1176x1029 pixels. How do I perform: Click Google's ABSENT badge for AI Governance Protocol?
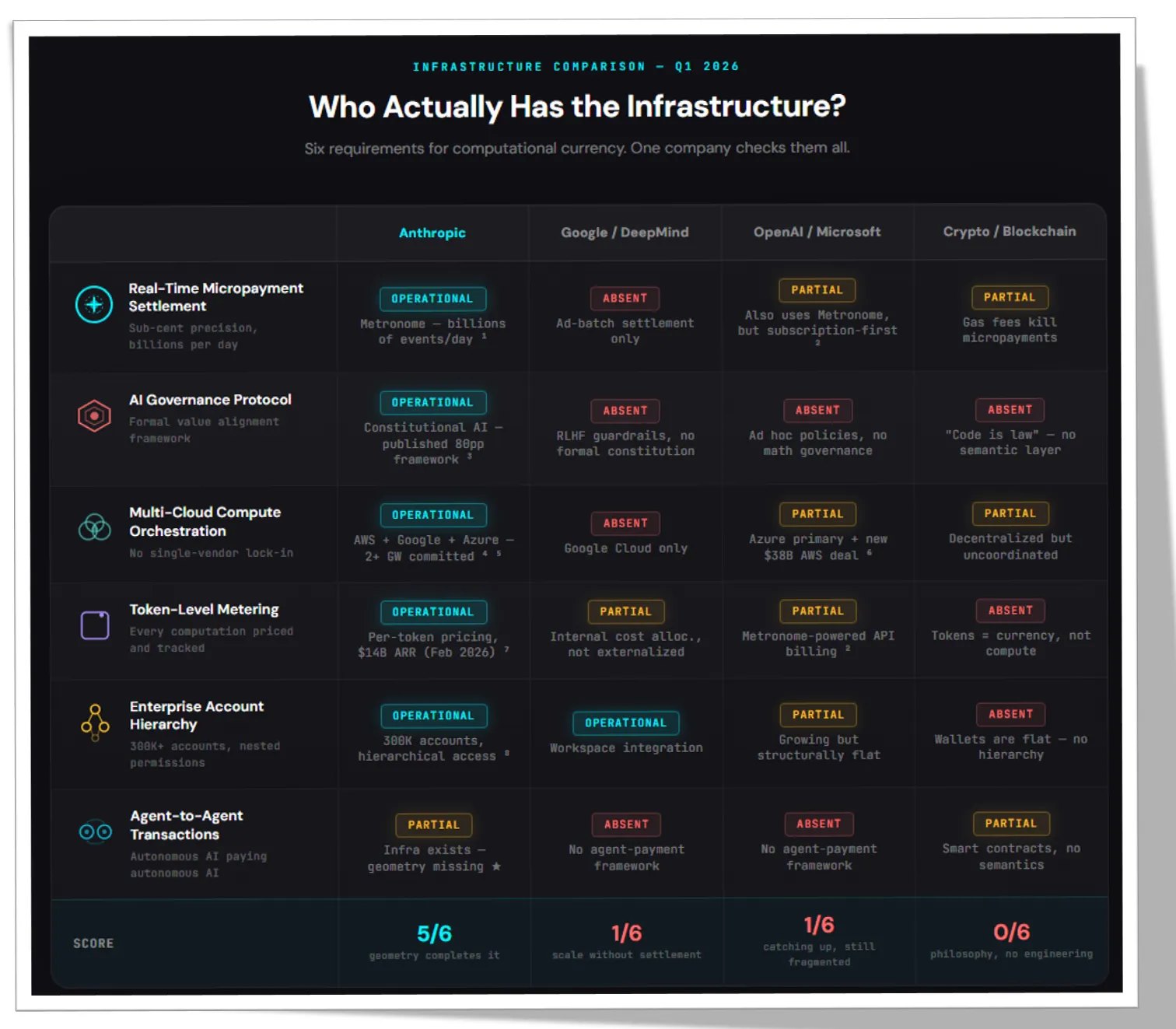point(625,411)
